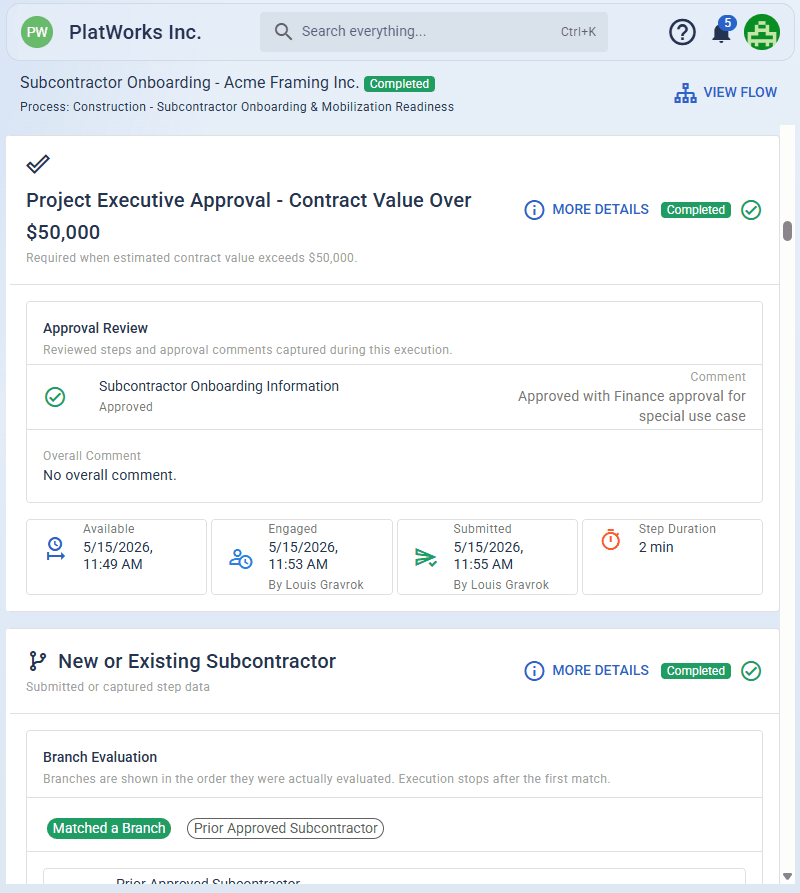Click the double checkmark approval step icon

tap(38, 164)
